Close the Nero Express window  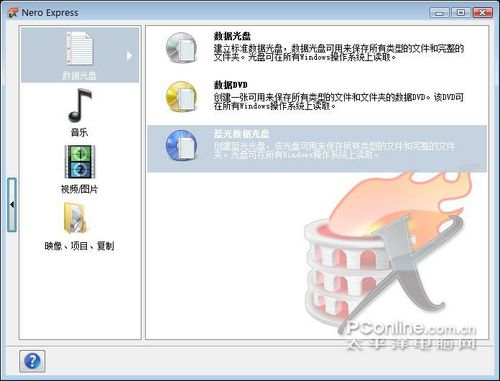coord(482,13)
